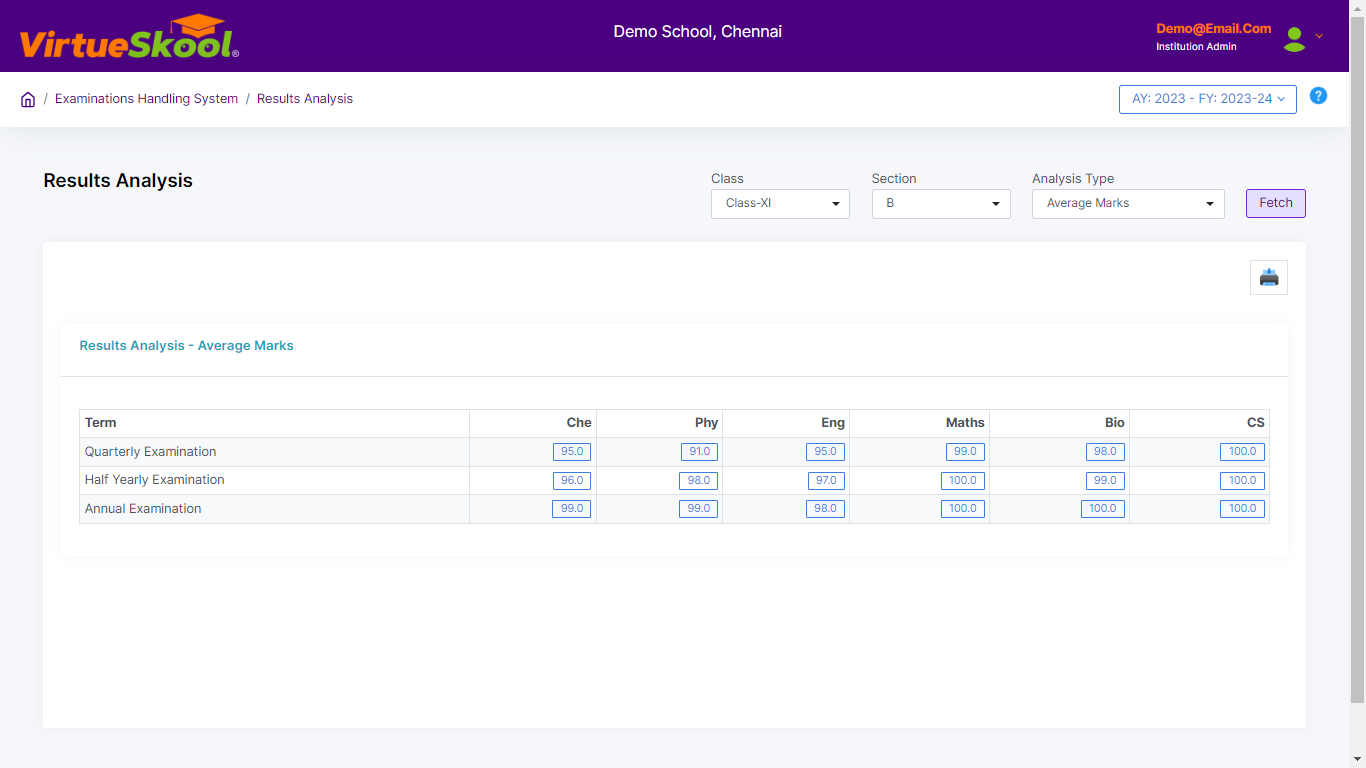Click Annual Examination Eng value 98.0
The height and width of the screenshot is (768, 1366).
pyautogui.click(x=826, y=509)
